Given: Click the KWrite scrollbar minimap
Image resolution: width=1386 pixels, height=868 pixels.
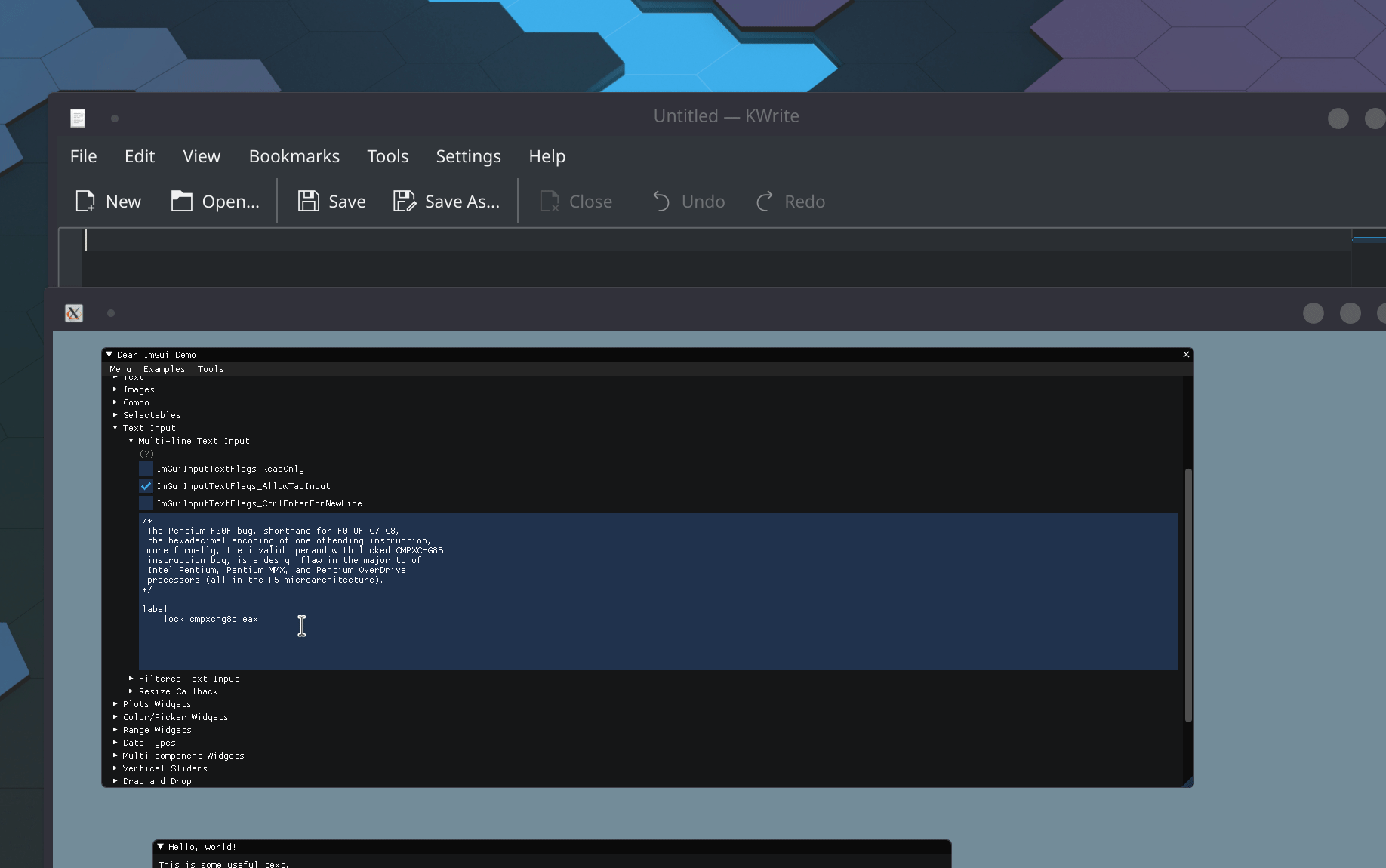Looking at the screenshot, I should tap(1369, 257).
